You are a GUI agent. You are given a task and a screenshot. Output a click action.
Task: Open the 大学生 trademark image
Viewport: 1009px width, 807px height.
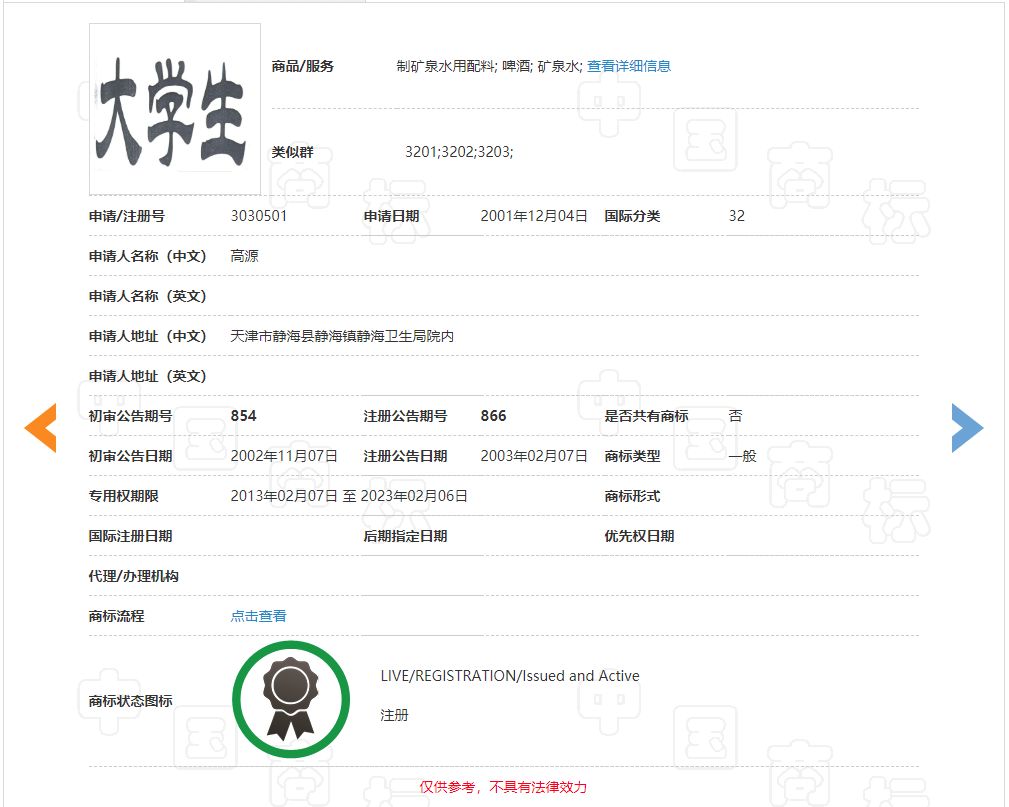pyautogui.click(x=175, y=109)
